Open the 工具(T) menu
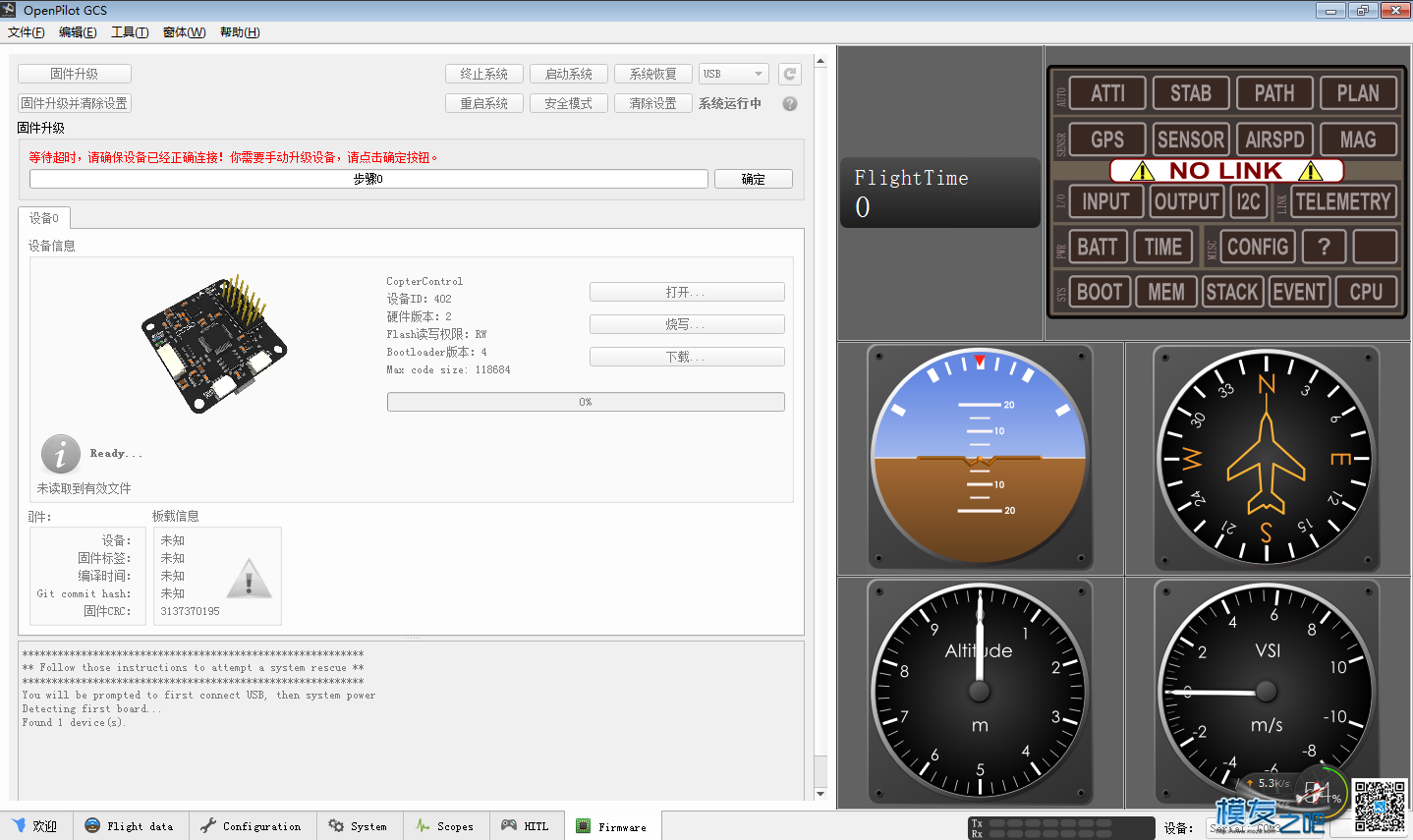 (x=130, y=32)
